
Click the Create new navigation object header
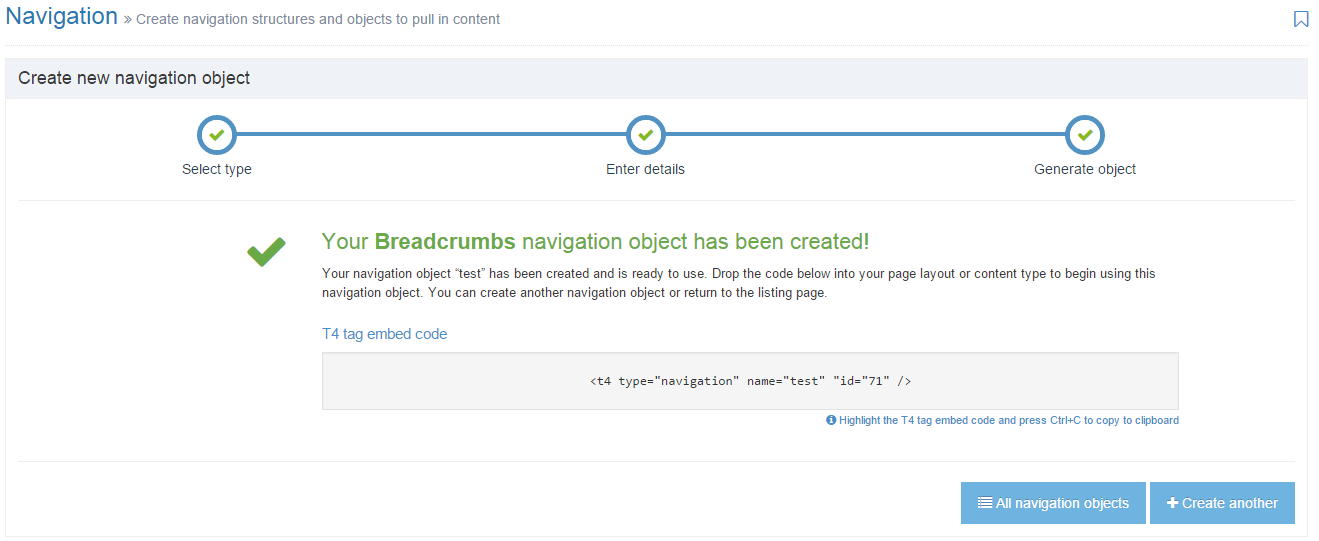(134, 78)
